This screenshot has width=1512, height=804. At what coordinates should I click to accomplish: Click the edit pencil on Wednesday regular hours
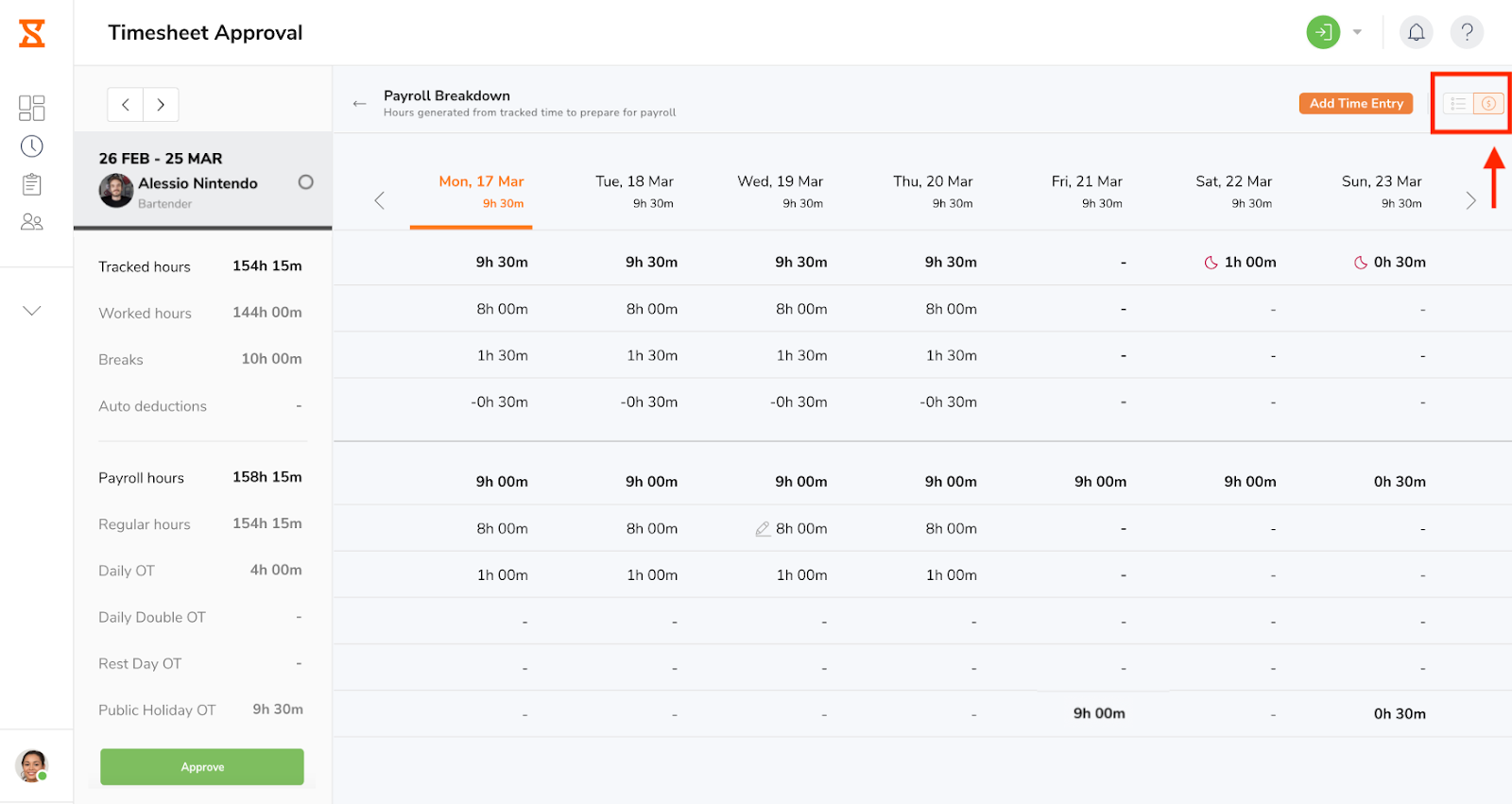[763, 529]
